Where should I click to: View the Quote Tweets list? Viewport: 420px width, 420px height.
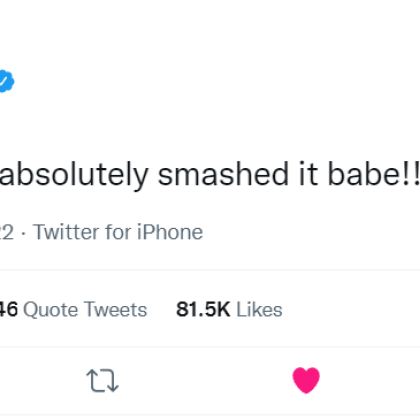coord(73,310)
